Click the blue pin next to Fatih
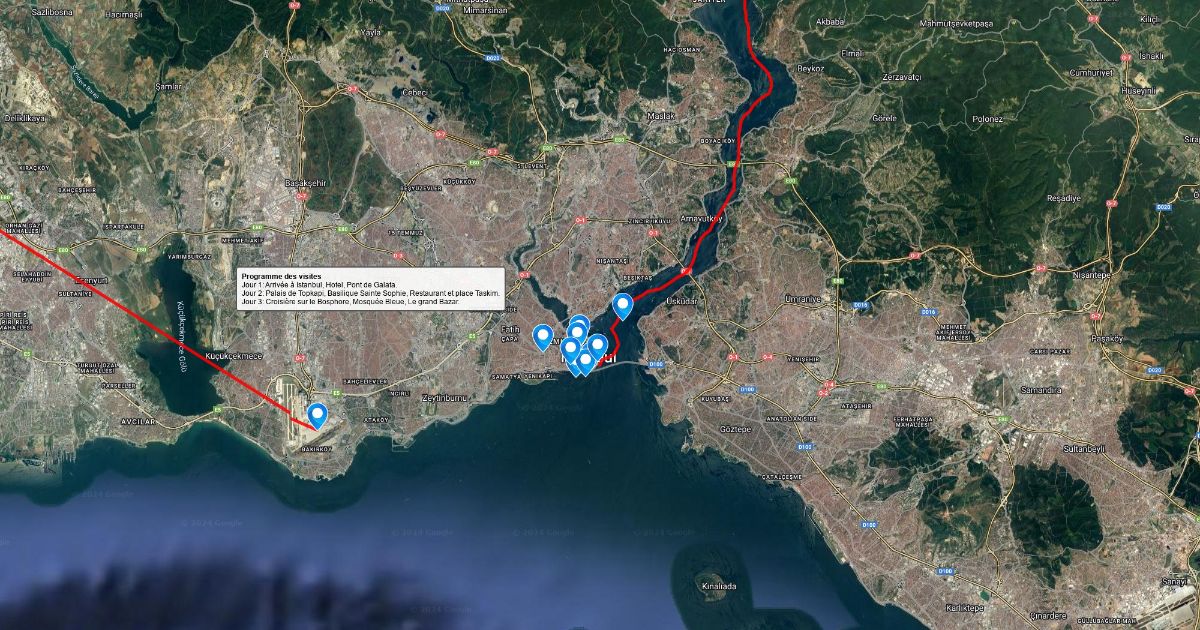 click(542, 336)
